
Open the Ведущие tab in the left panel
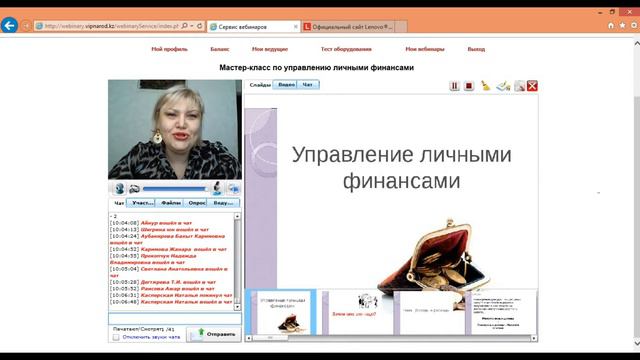(x=223, y=202)
